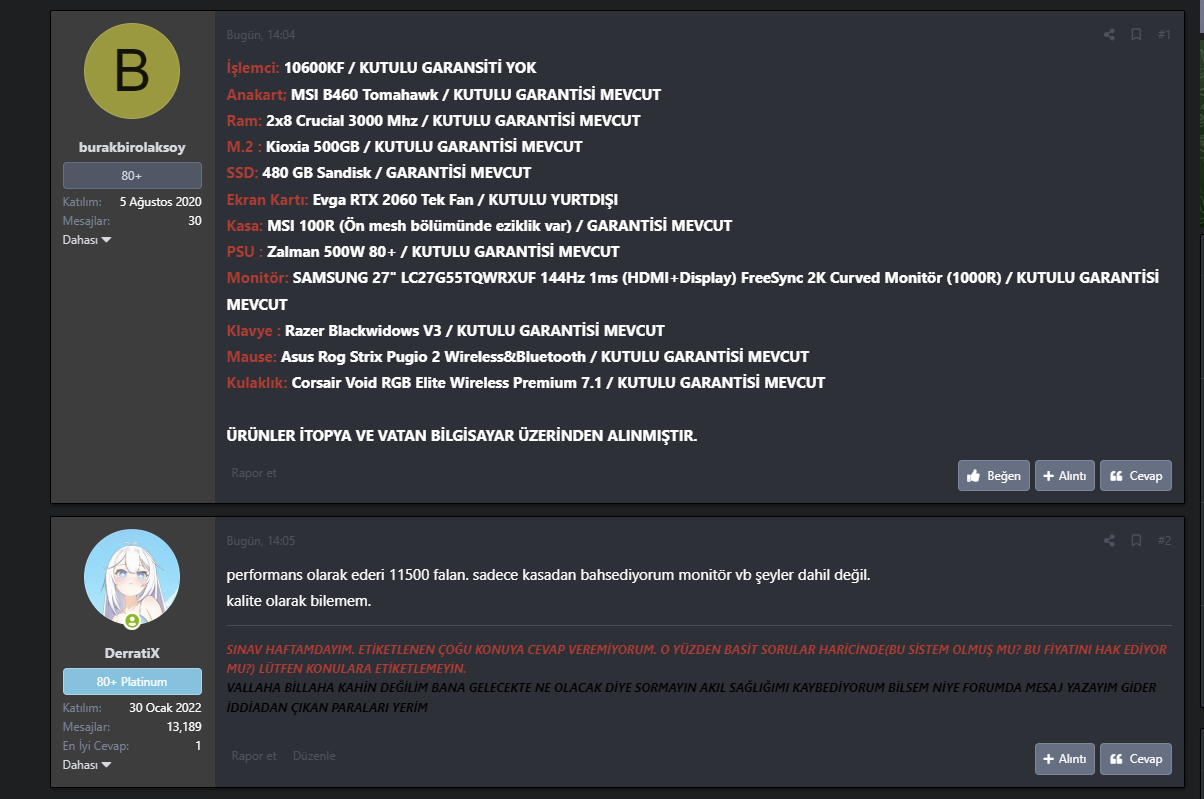1204x799 pixels.
Task: Quote the first post using Alıntı
Action: (x=1065, y=476)
